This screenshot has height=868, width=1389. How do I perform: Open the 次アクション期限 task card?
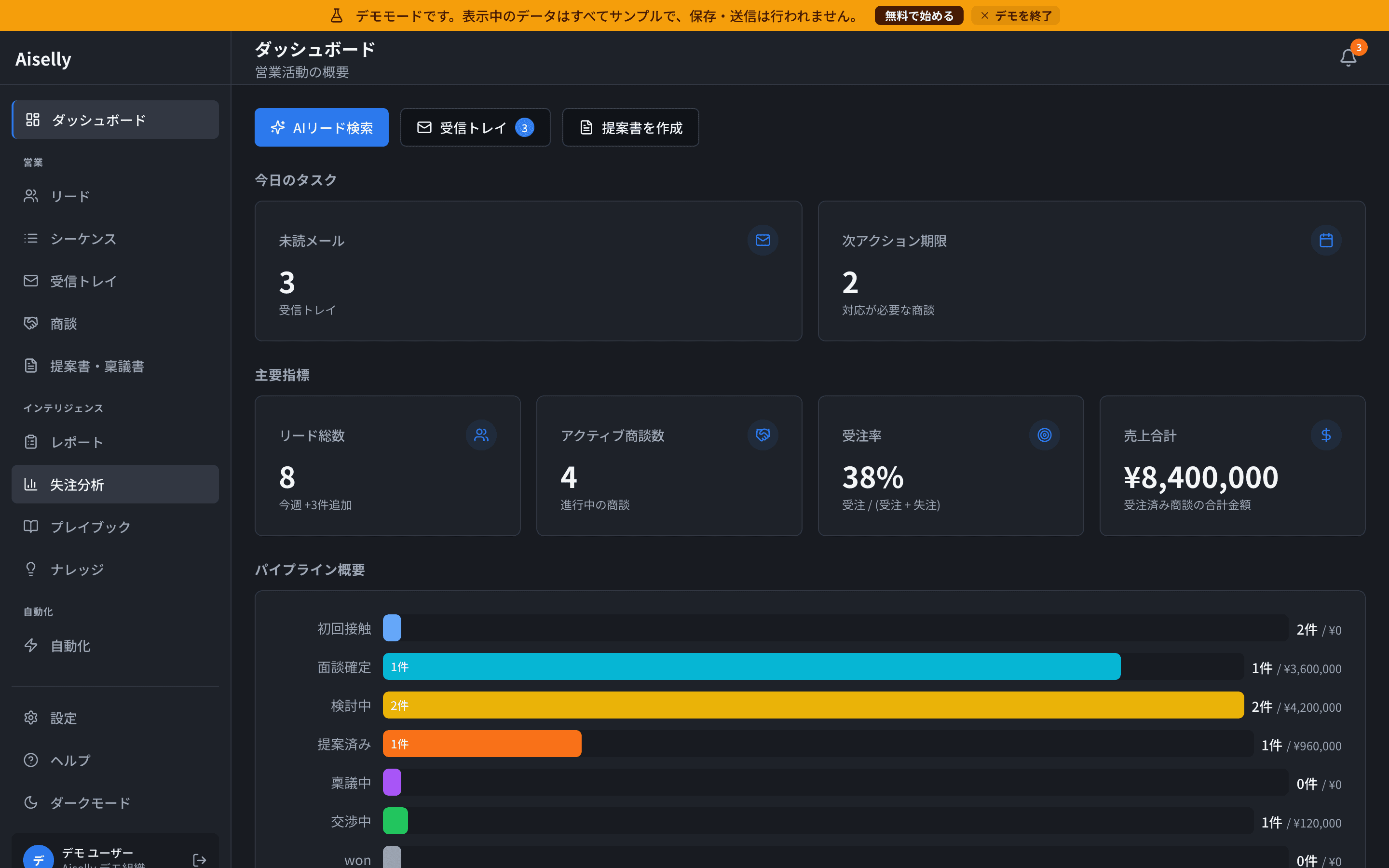(x=1091, y=271)
